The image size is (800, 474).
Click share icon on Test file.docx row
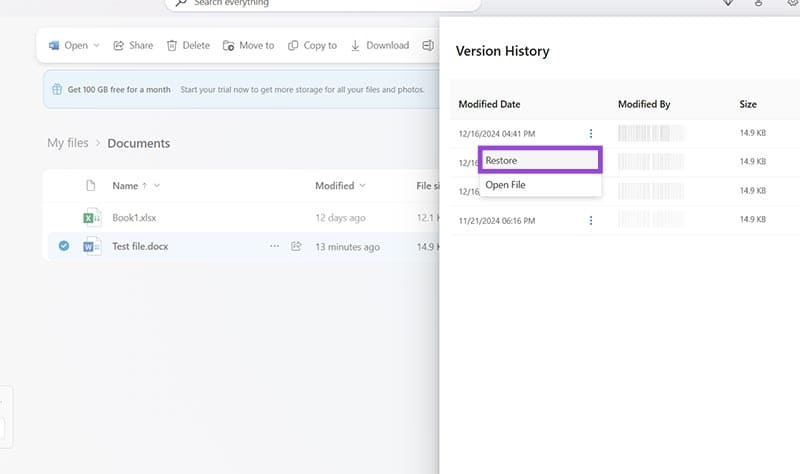tap(296, 246)
